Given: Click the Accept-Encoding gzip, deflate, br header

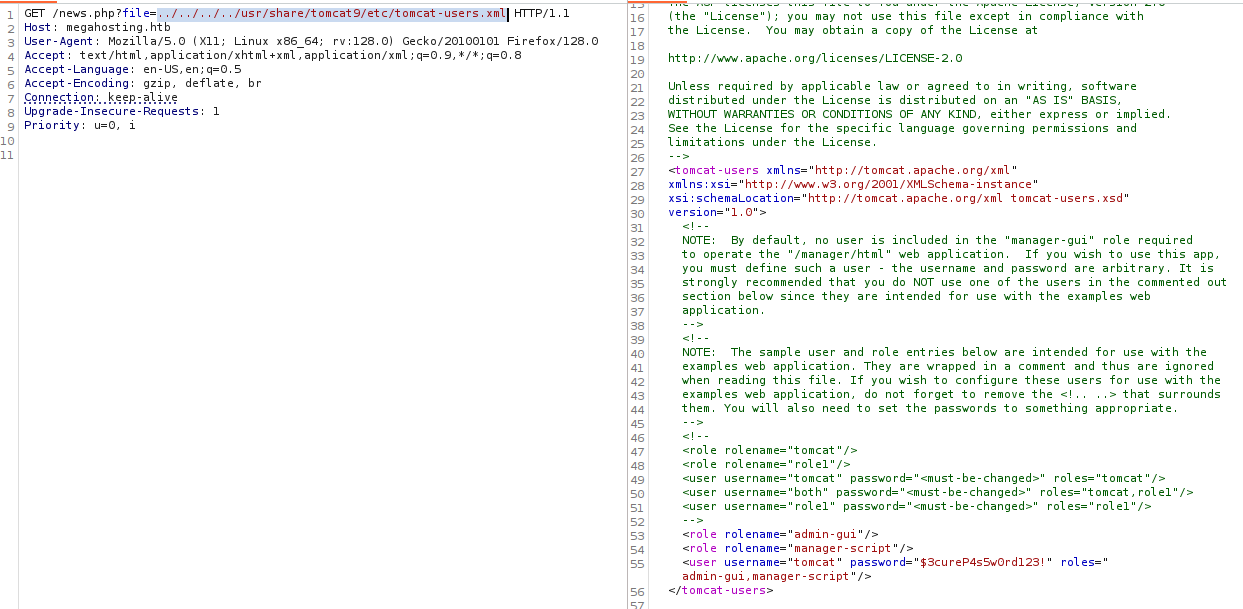Looking at the screenshot, I should point(143,83).
